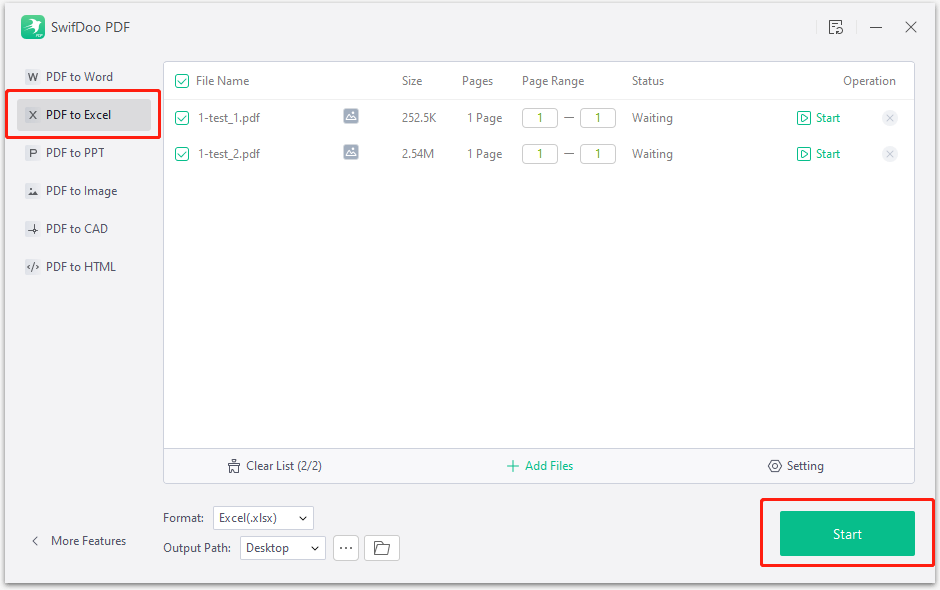This screenshot has width=940, height=590.
Task: Remove 1-test_1.pdf using its X icon
Action: pyautogui.click(x=890, y=118)
